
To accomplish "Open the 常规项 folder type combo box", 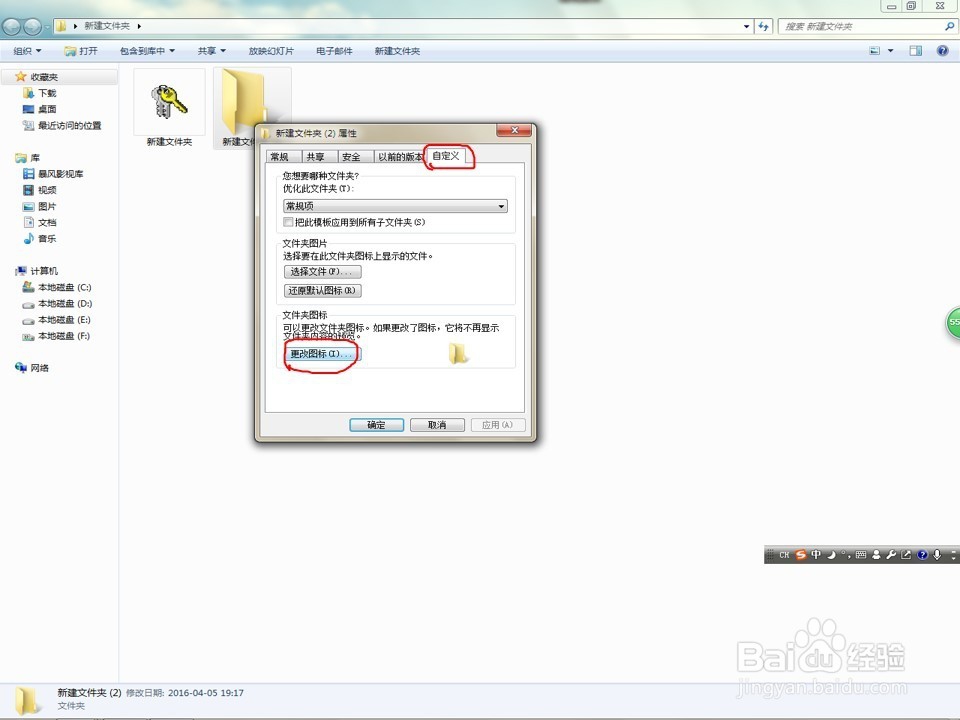I will coord(395,206).
